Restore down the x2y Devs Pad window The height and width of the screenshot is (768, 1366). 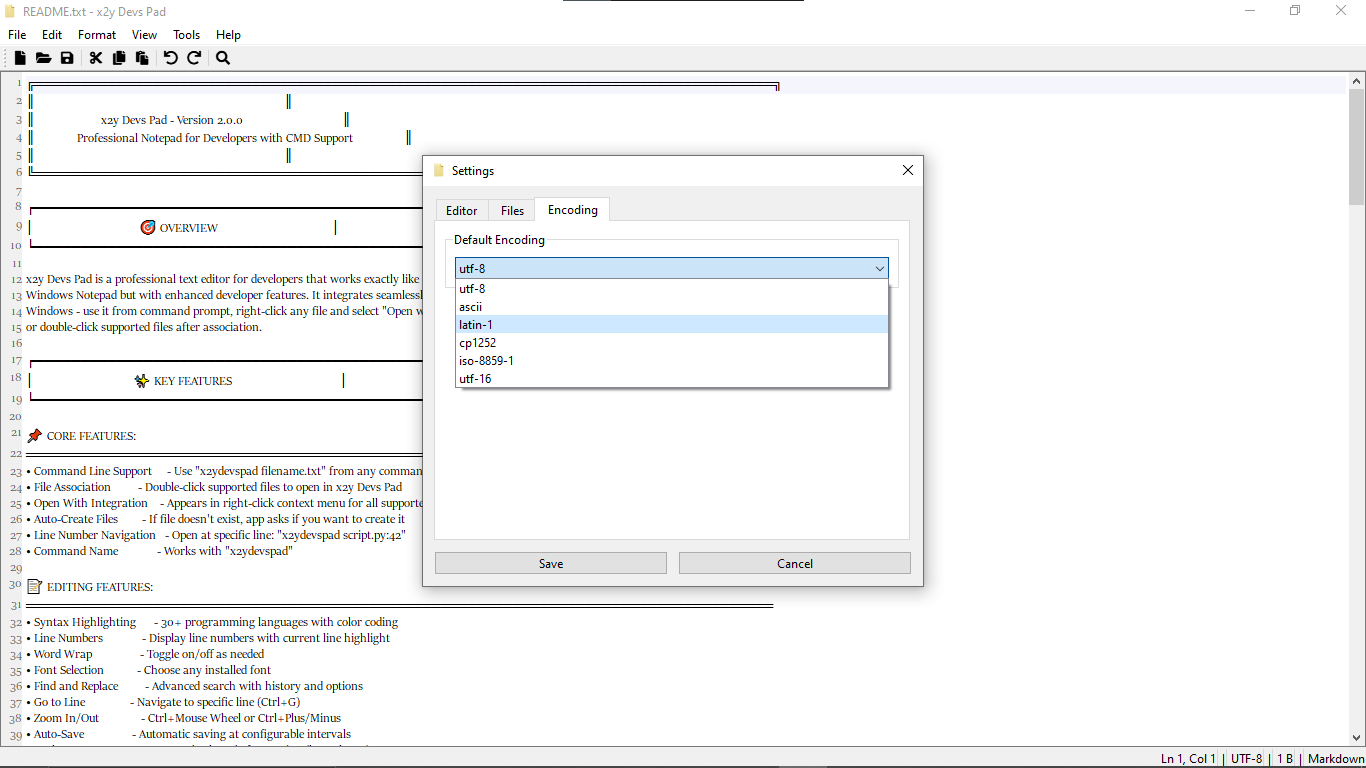point(1295,11)
